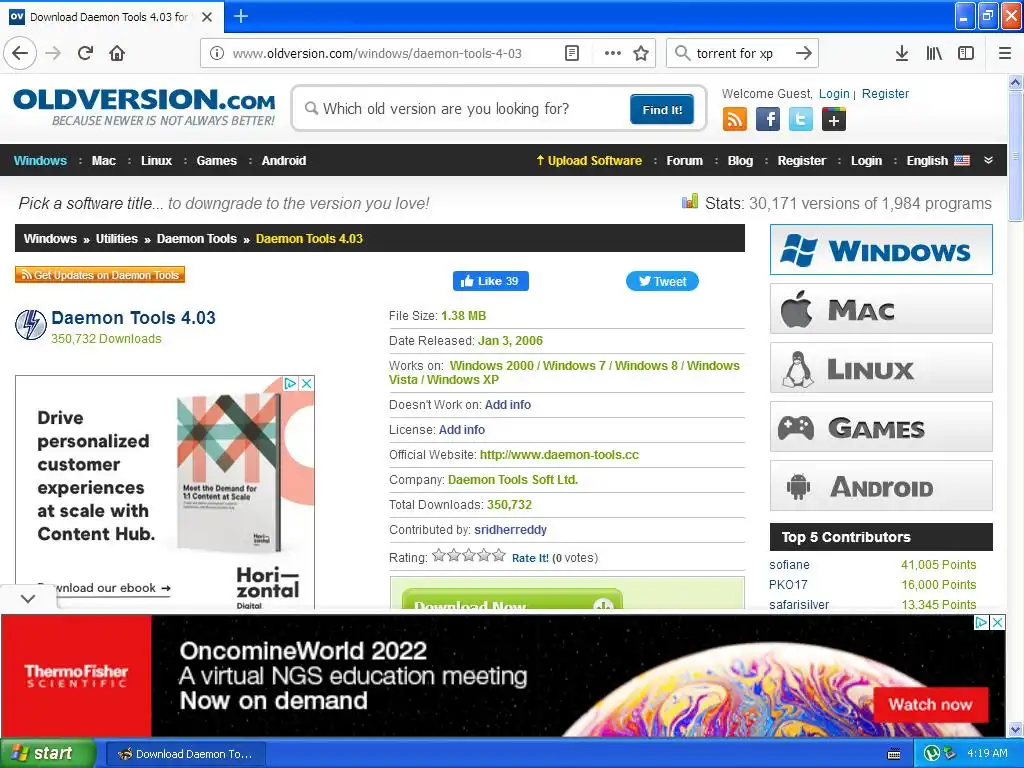Submit the 'torrent for xp' search arrow
Viewport: 1024px width, 768px height.
(x=804, y=54)
